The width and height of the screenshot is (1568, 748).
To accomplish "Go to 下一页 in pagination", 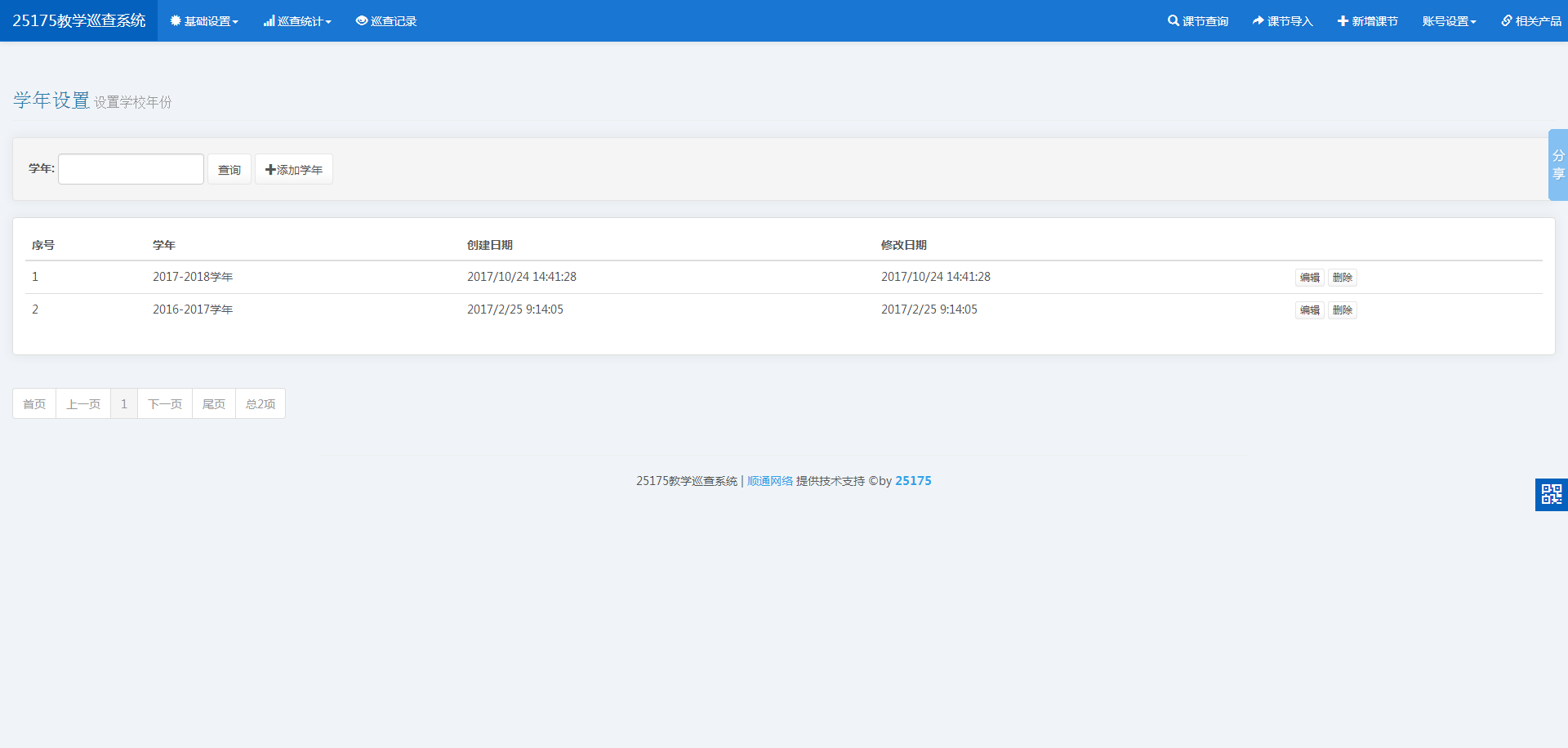I will (165, 404).
